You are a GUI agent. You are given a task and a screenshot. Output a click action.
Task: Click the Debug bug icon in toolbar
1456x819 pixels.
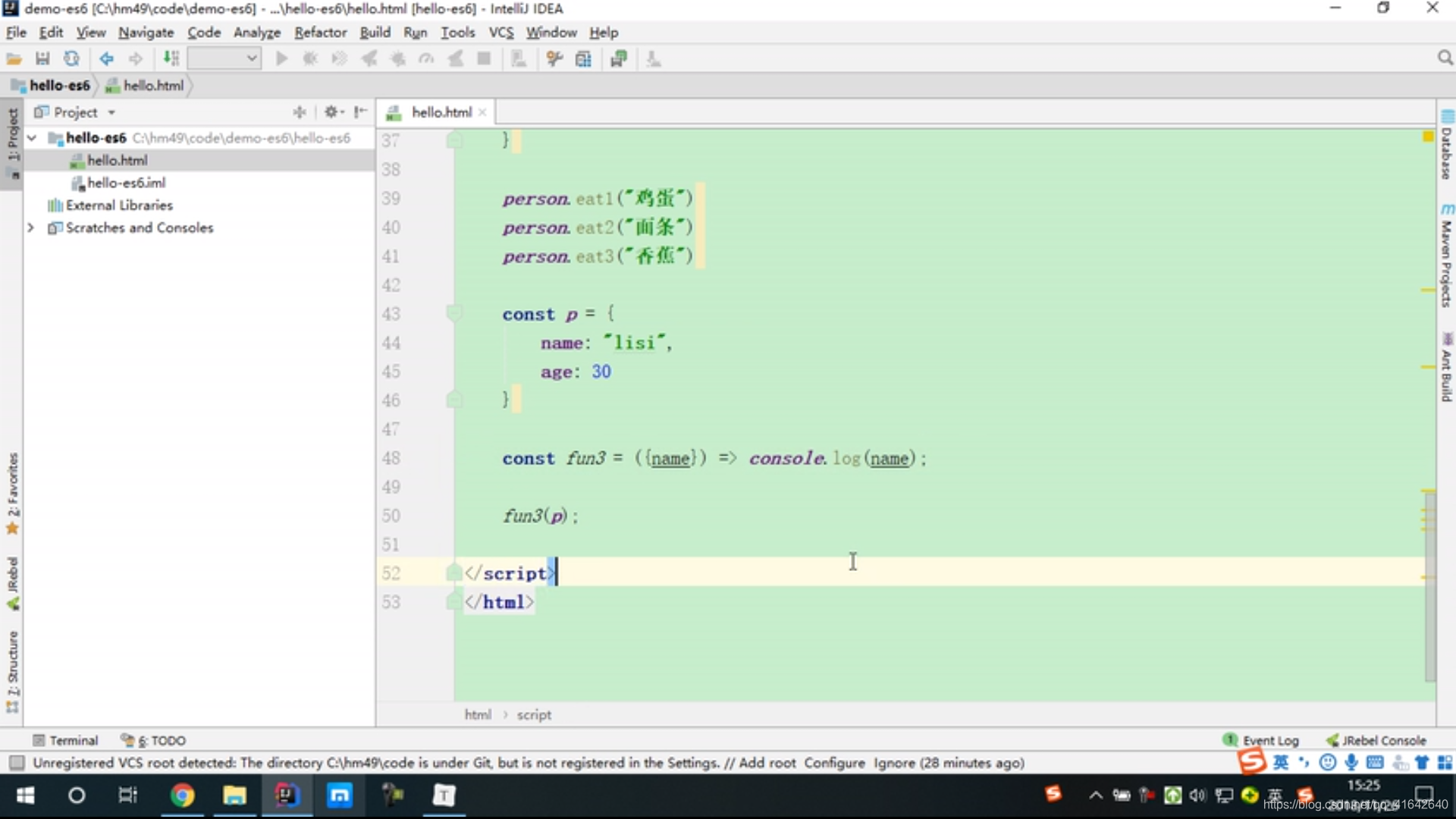tap(310, 59)
